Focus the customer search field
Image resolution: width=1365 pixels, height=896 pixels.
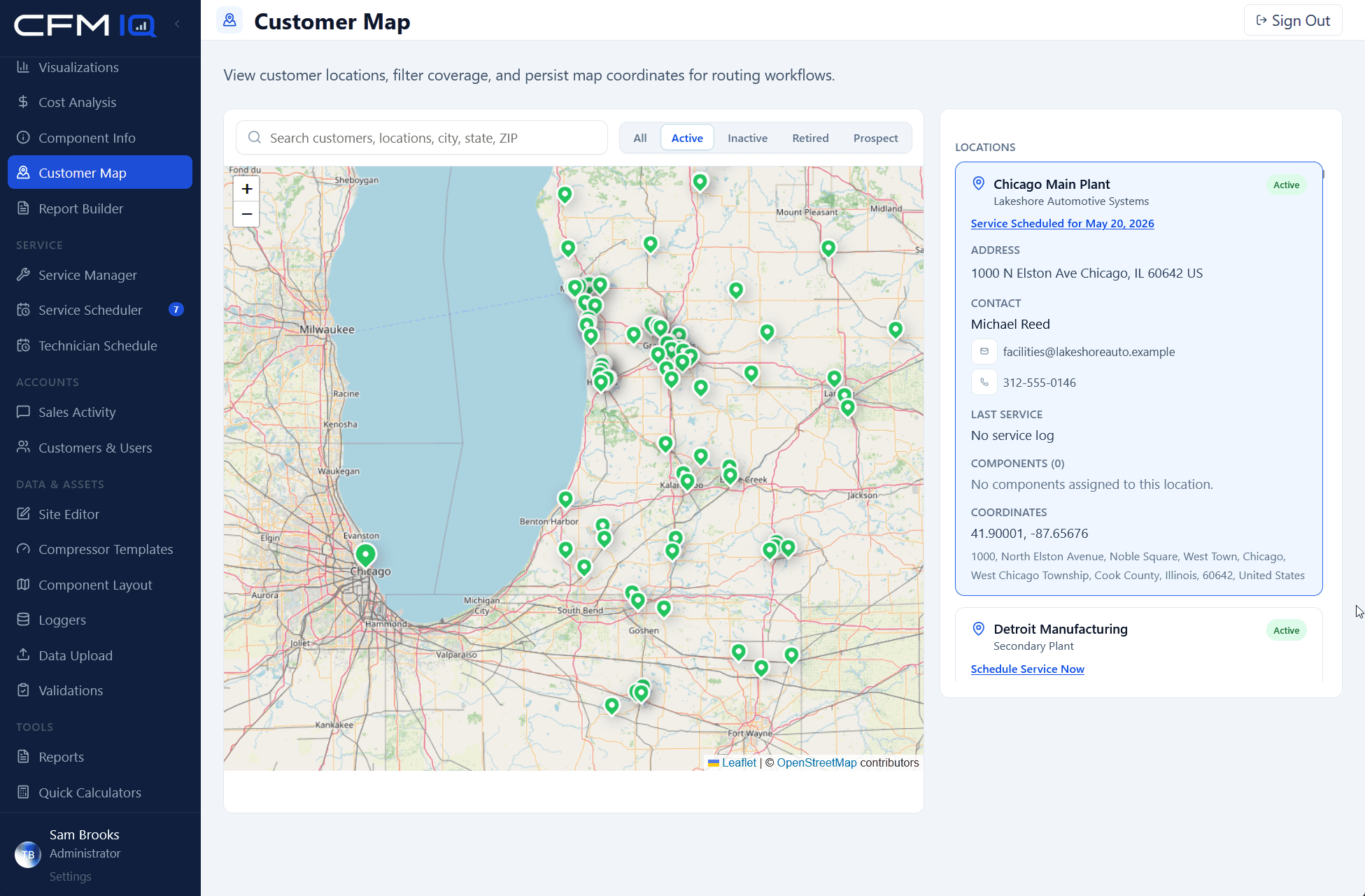(422, 138)
